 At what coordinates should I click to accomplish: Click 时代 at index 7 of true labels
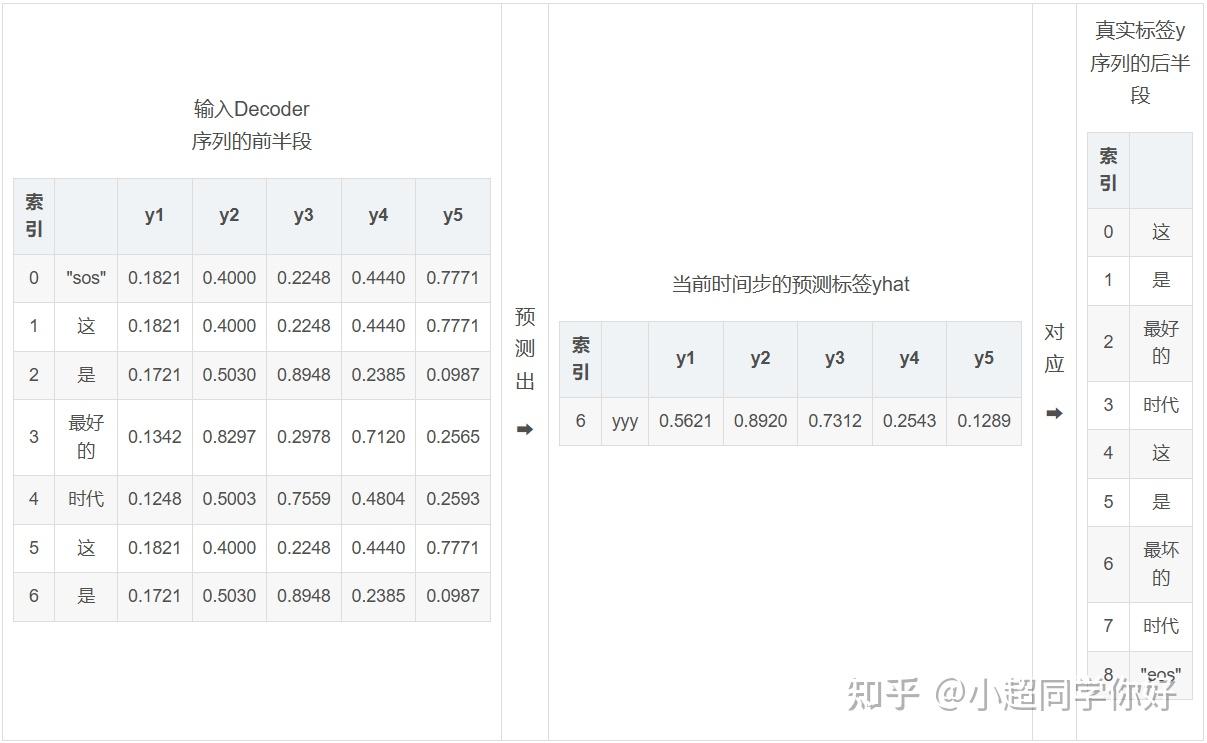(x=1161, y=626)
